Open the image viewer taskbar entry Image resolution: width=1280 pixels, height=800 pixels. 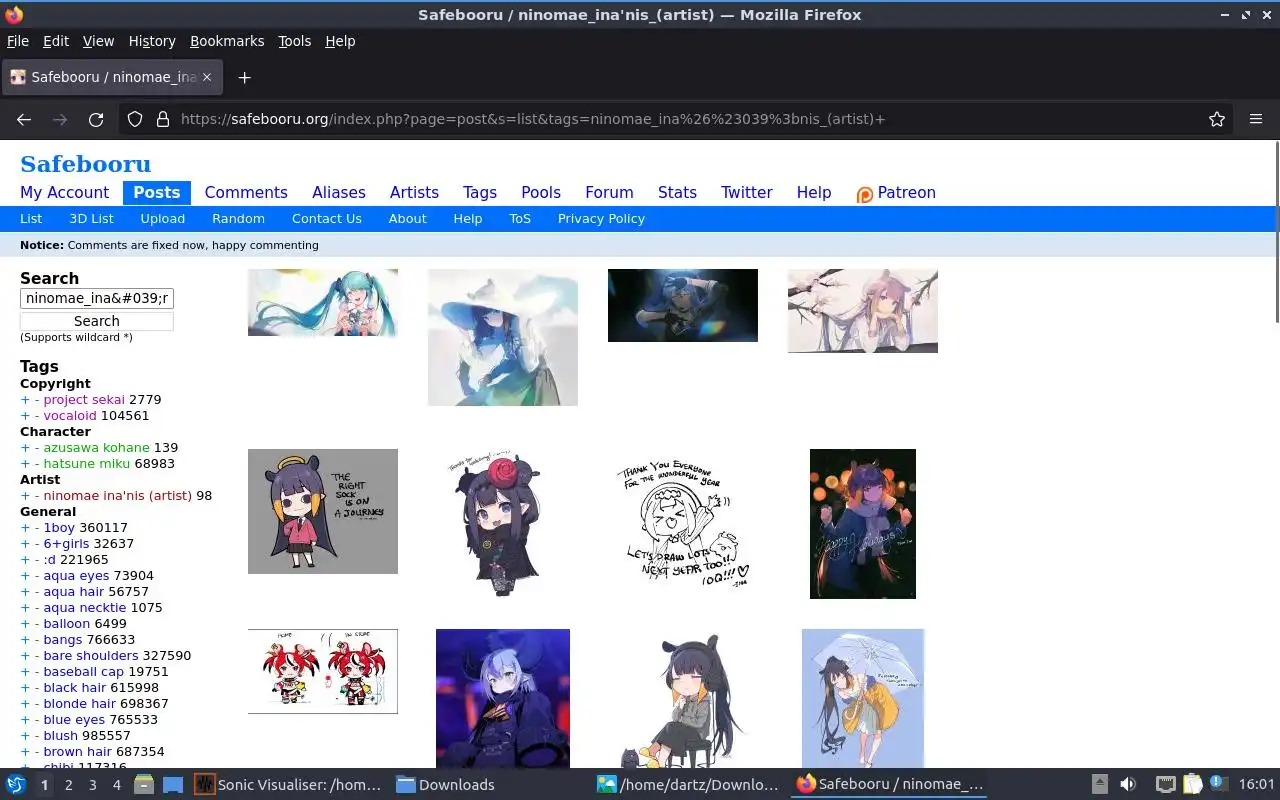click(690, 785)
